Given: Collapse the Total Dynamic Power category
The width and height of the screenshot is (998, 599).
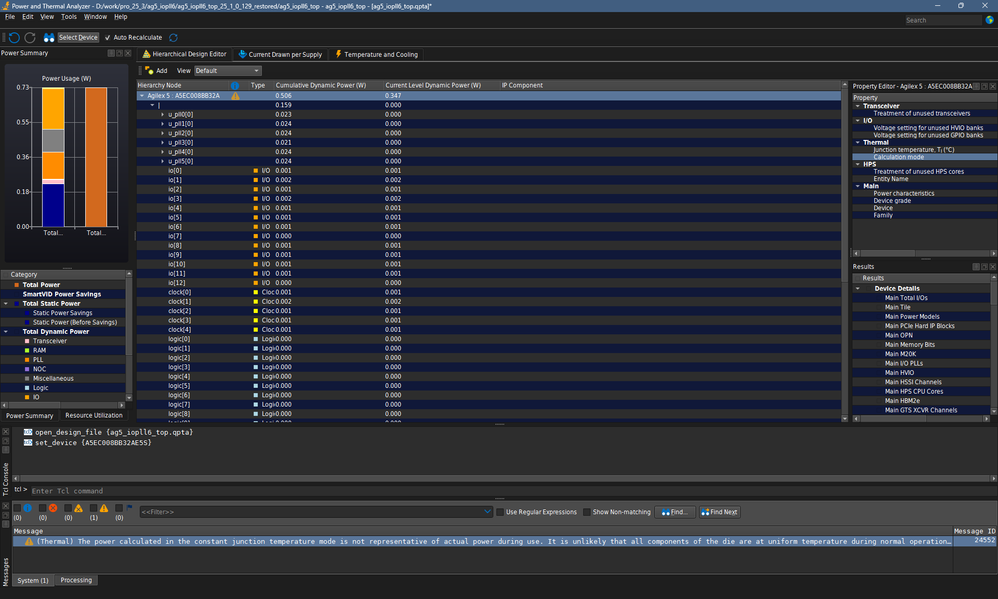Looking at the screenshot, I should (x=5, y=332).
